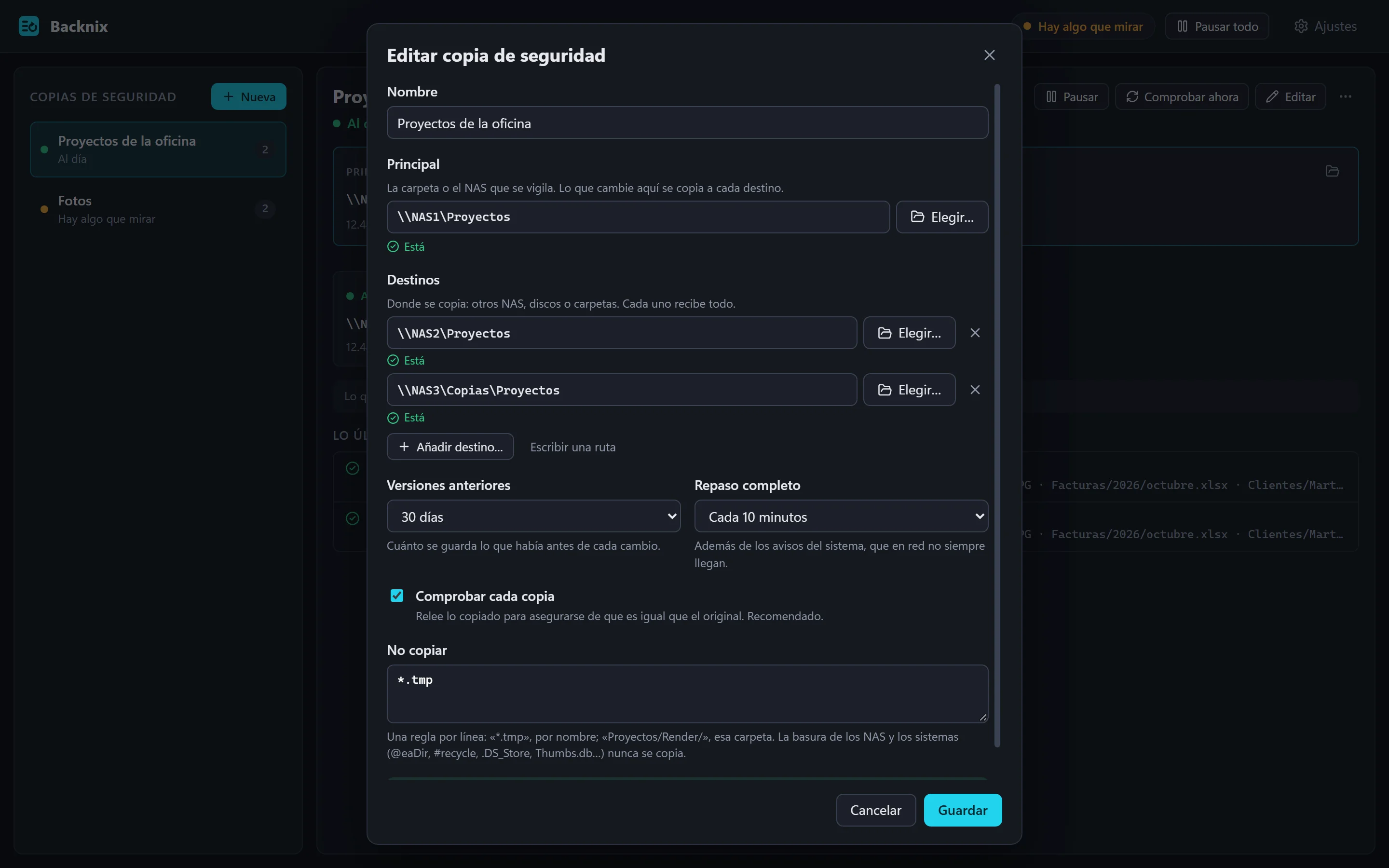Toggle the Comprobar cada copia checkbox
The image size is (1389, 868).
point(396,596)
